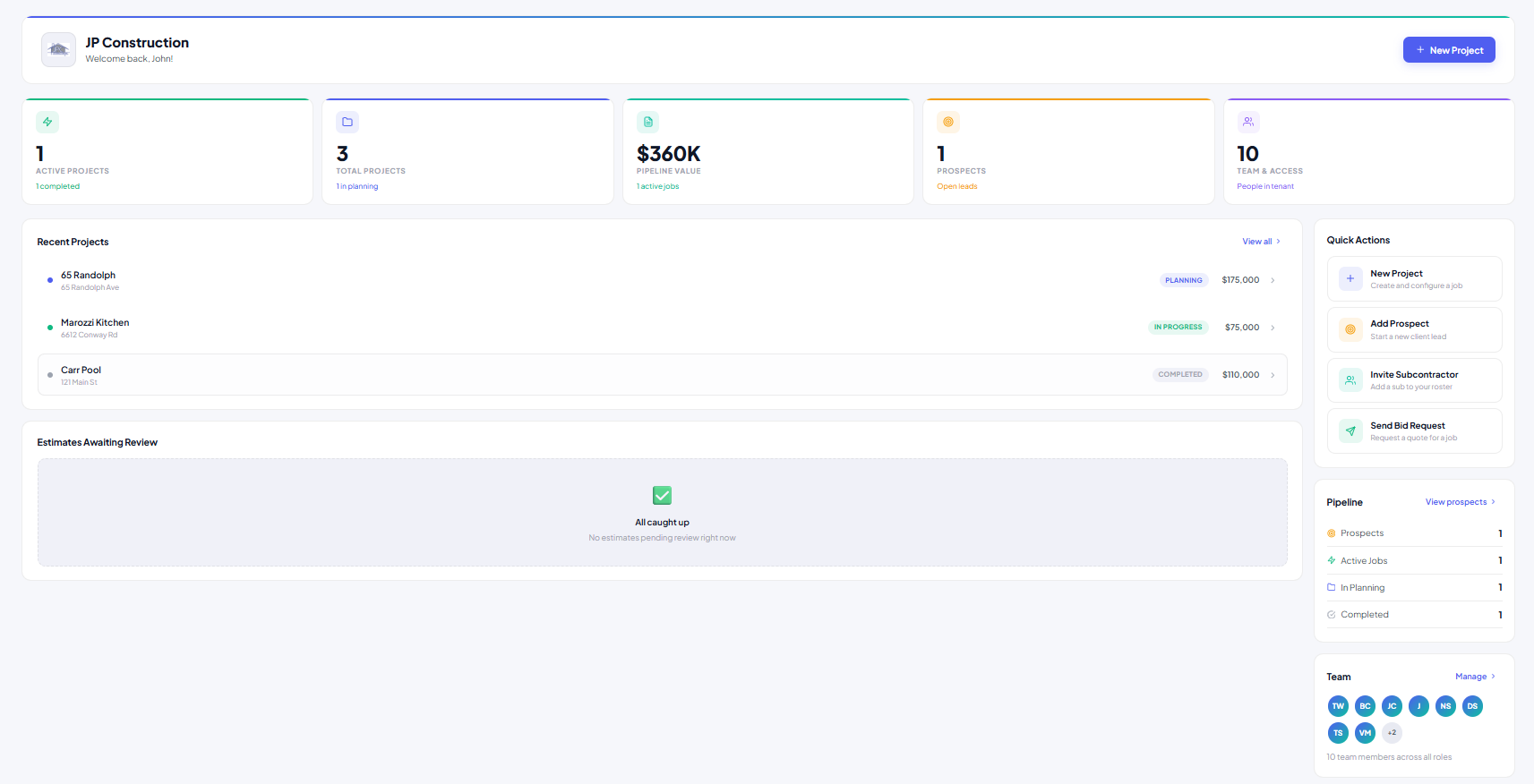Select the Invite Subcontractor quick action
Screen dimensions: 1534x784
tap(1414, 381)
